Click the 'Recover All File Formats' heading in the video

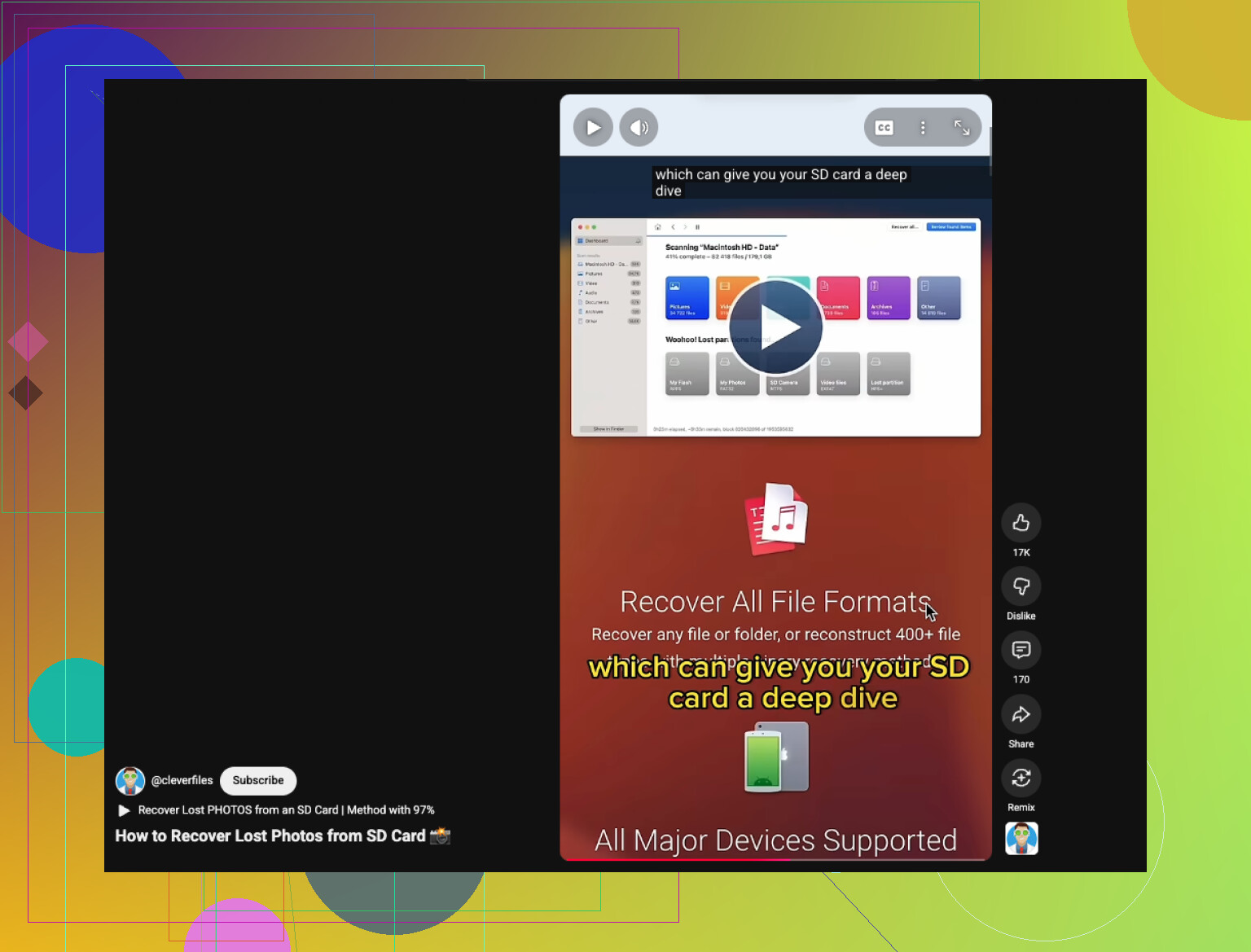click(775, 602)
